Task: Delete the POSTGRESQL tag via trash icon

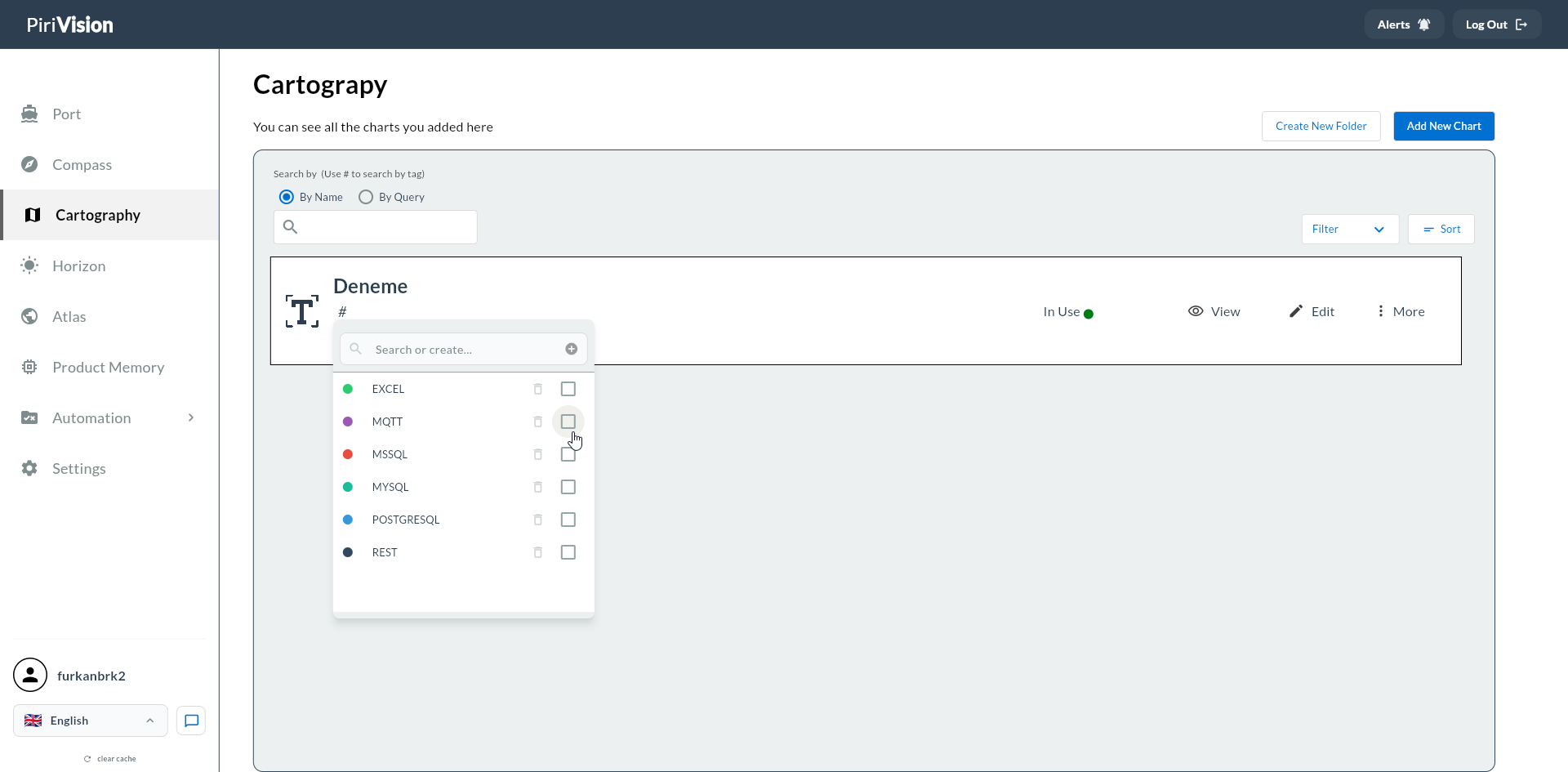Action: (x=537, y=520)
